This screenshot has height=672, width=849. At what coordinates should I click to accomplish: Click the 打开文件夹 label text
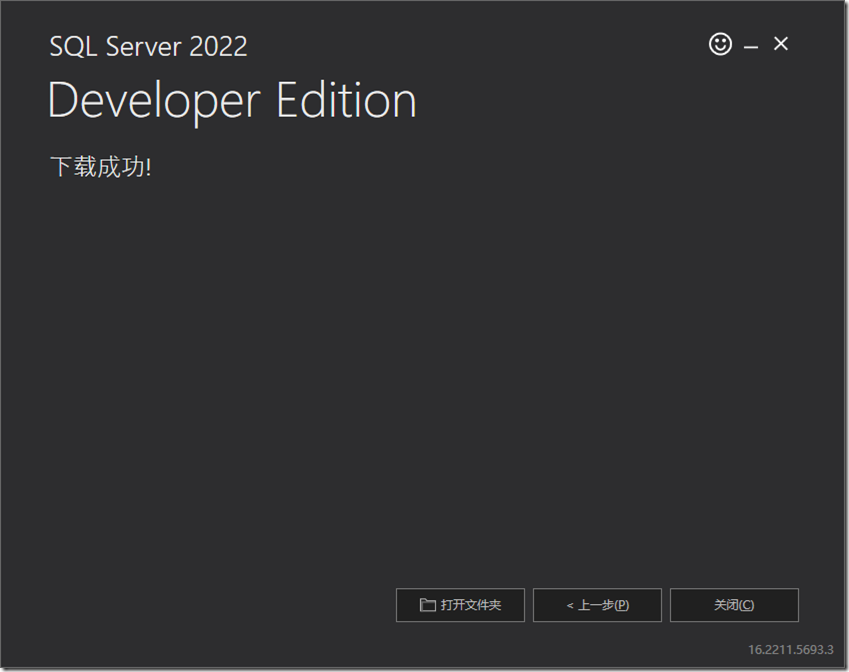pyautogui.click(x=471, y=605)
